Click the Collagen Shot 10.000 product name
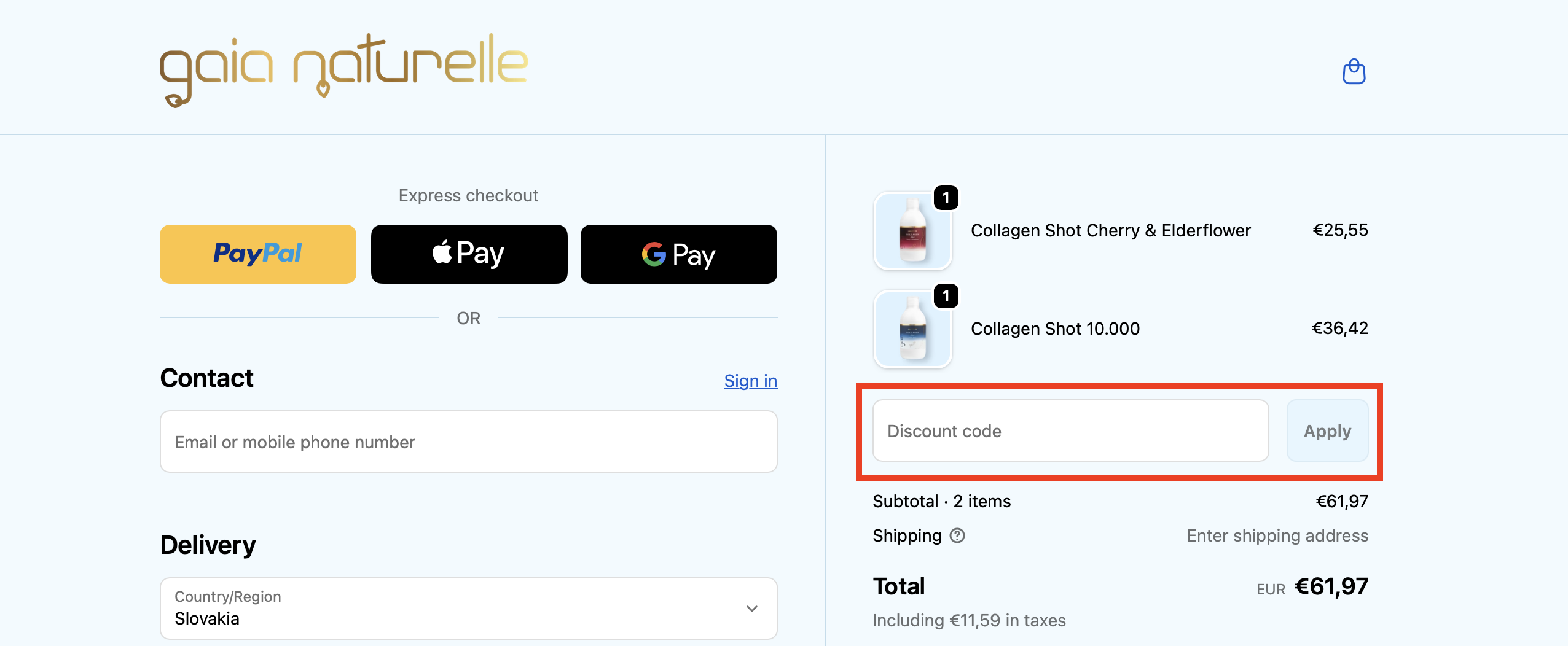The image size is (1568, 646). [1055, 329]
